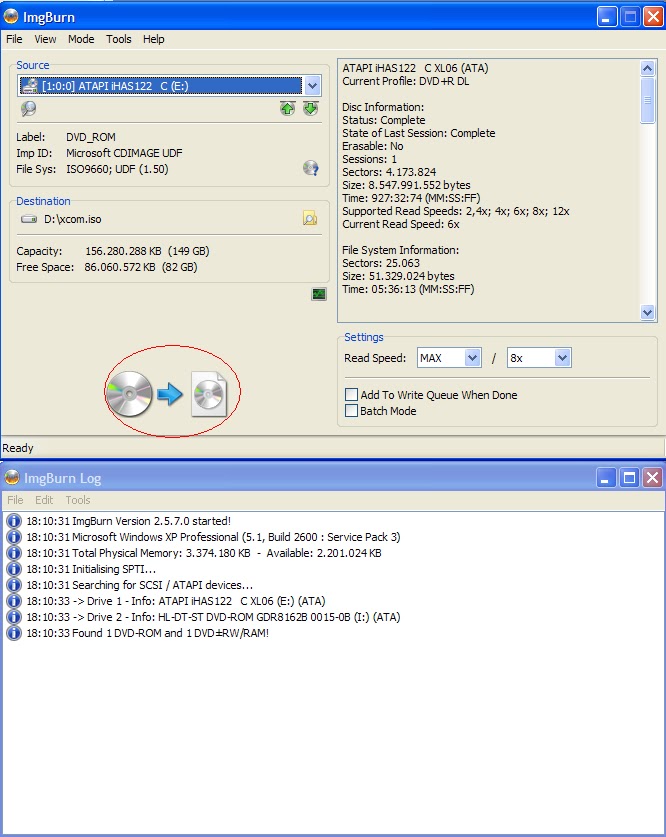Open the Tools menu in ImgBurn

(x=118, y=39)
